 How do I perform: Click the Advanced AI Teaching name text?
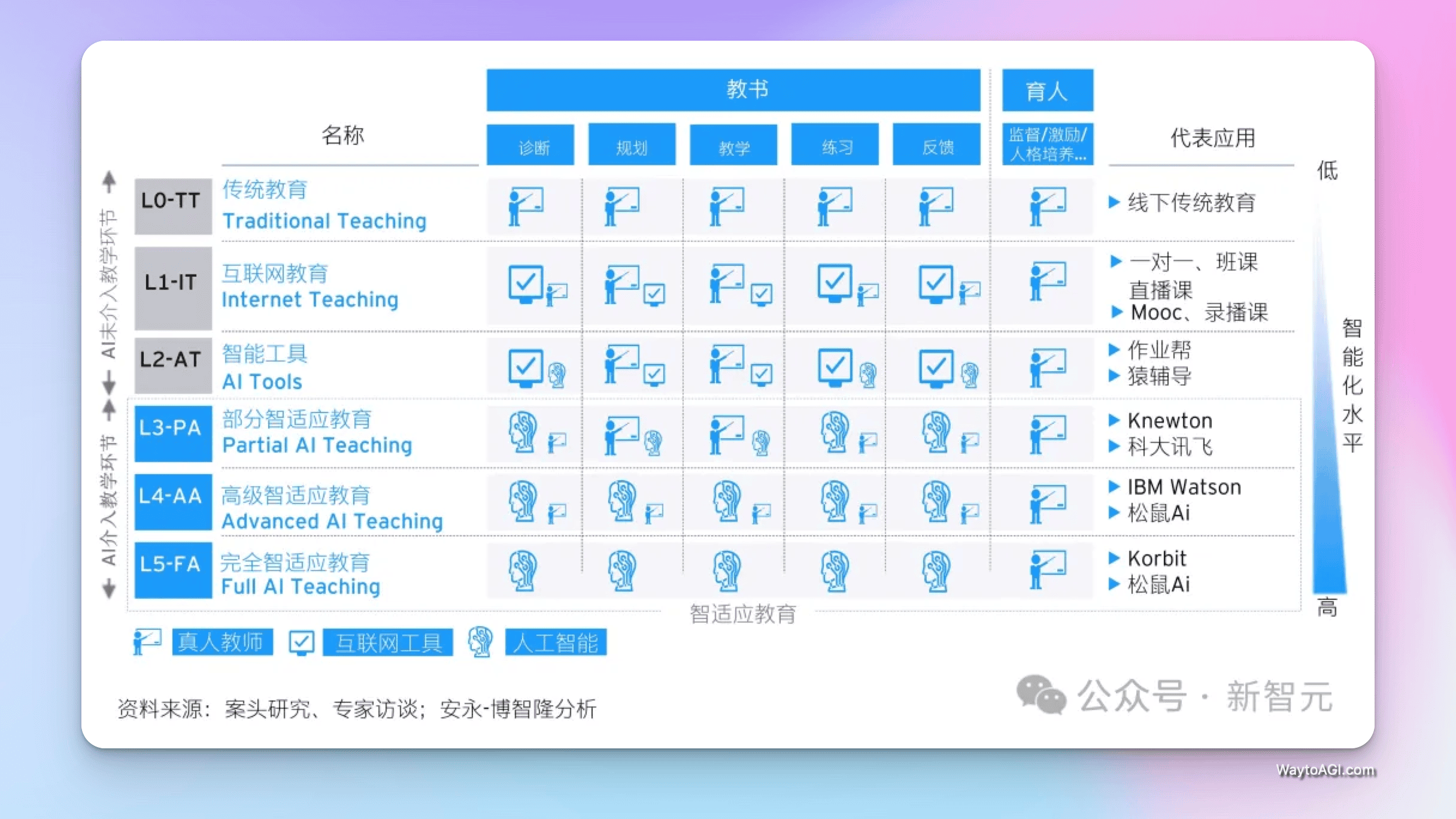332,521
